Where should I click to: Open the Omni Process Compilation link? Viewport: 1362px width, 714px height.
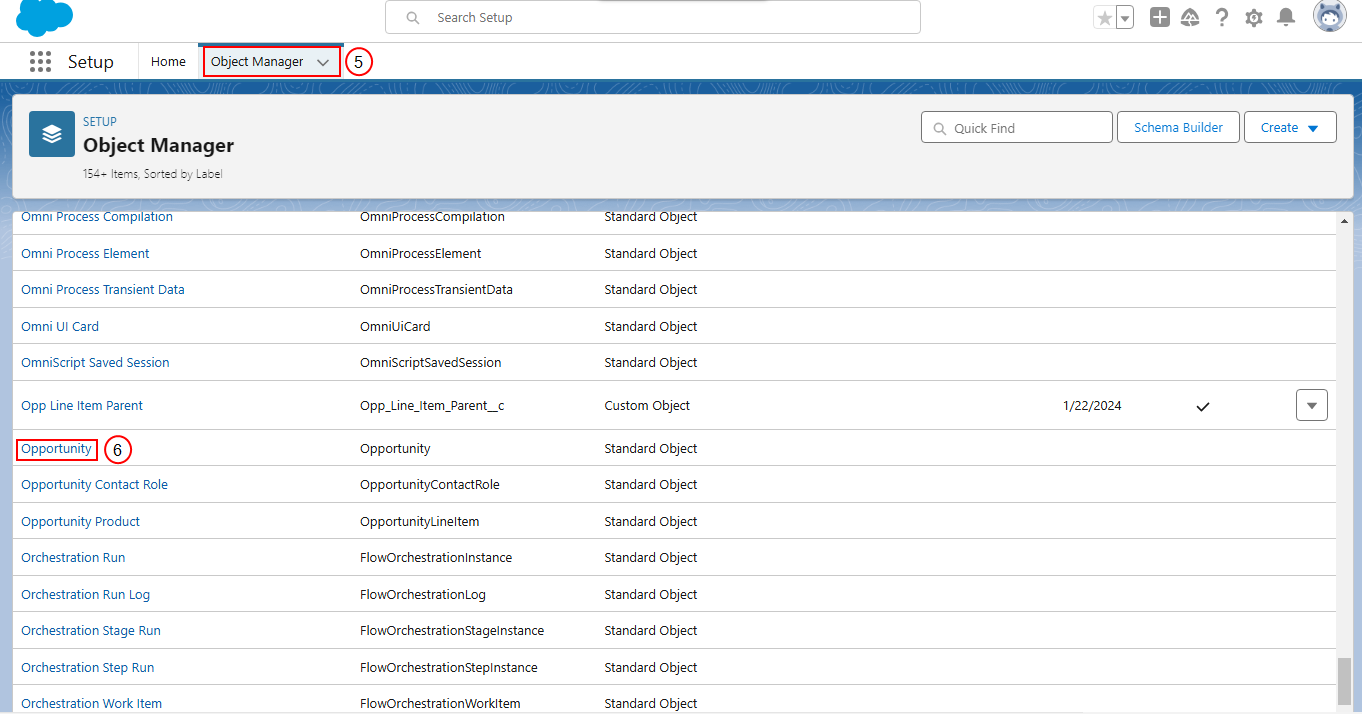click(x=97, y=217)
